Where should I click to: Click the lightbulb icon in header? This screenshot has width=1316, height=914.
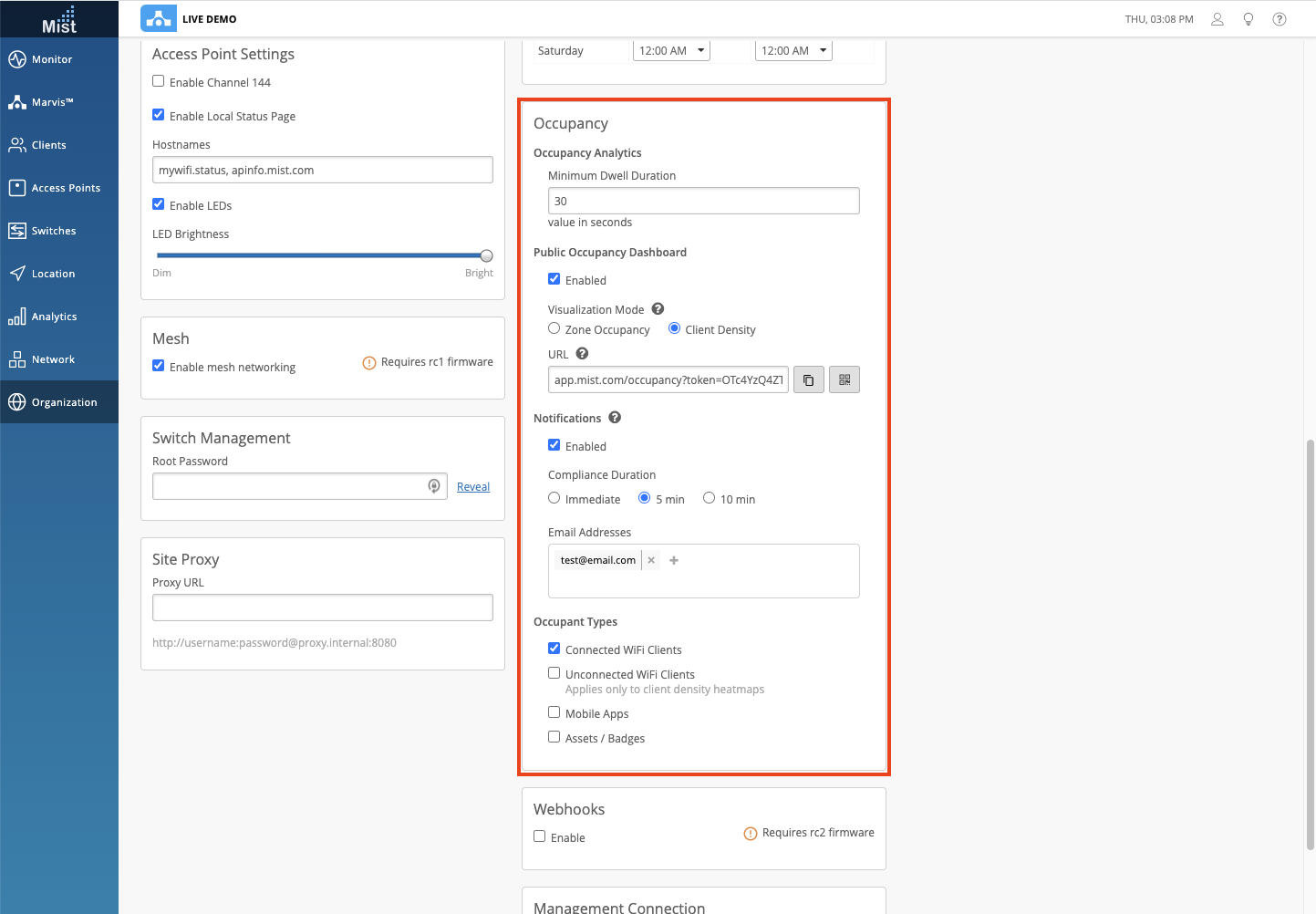coord(1249,19)
